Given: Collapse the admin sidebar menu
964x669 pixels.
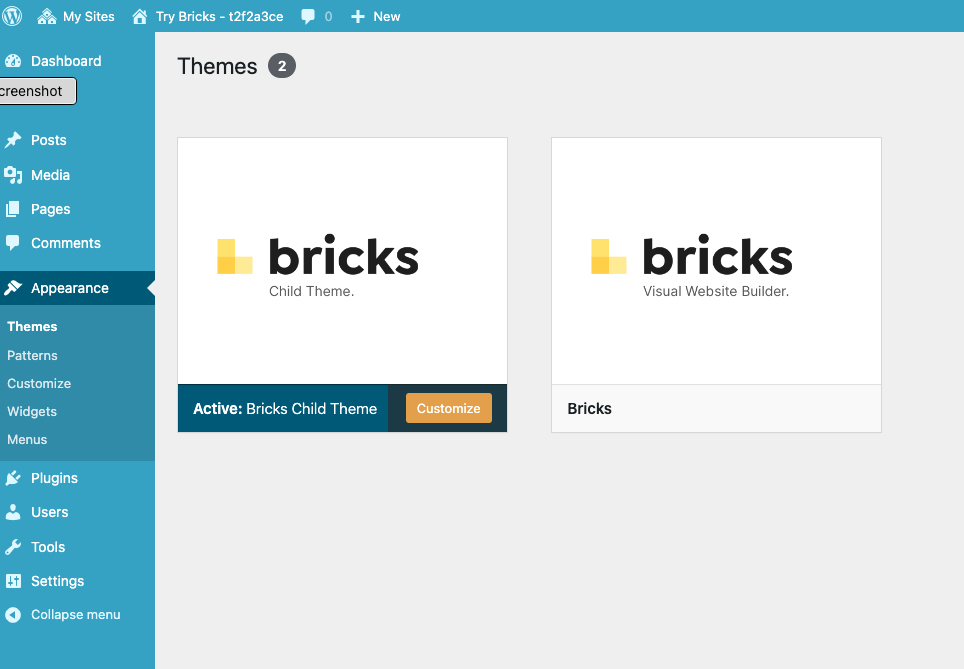Looking at the screenshot, I should 77,614.
